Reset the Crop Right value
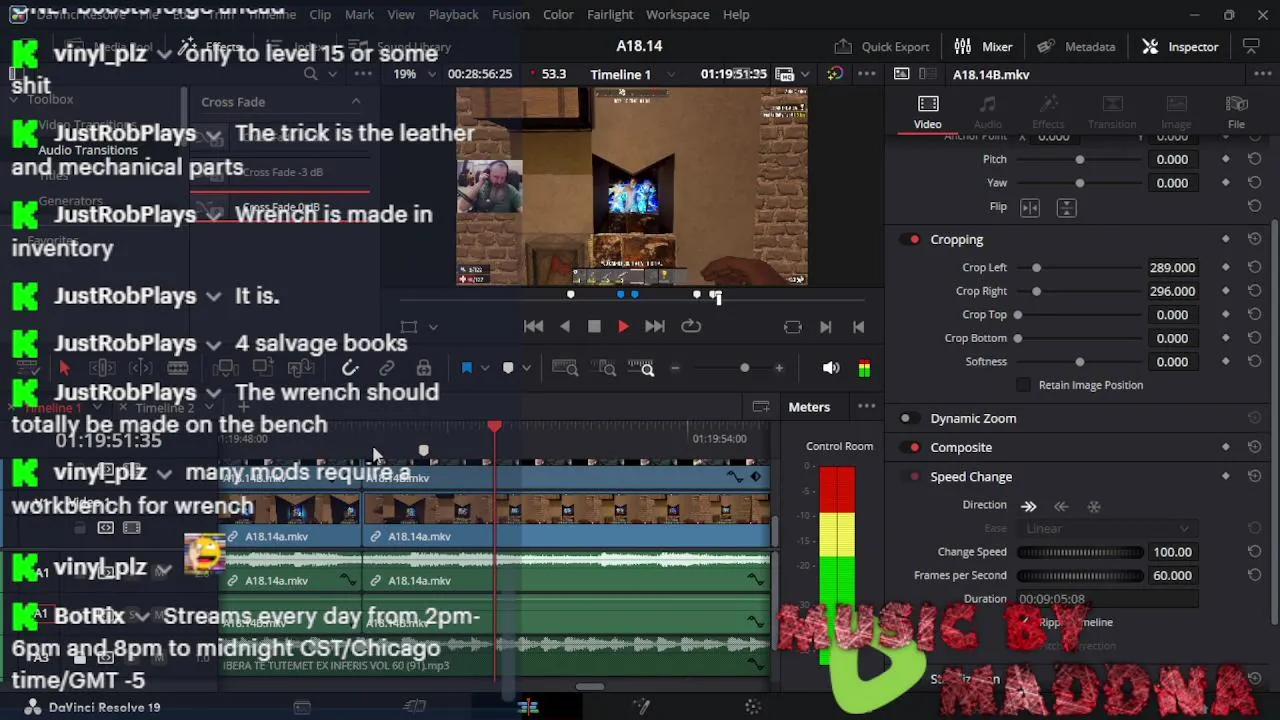Screen dimensions: 1280x720 pos(1254,291)
